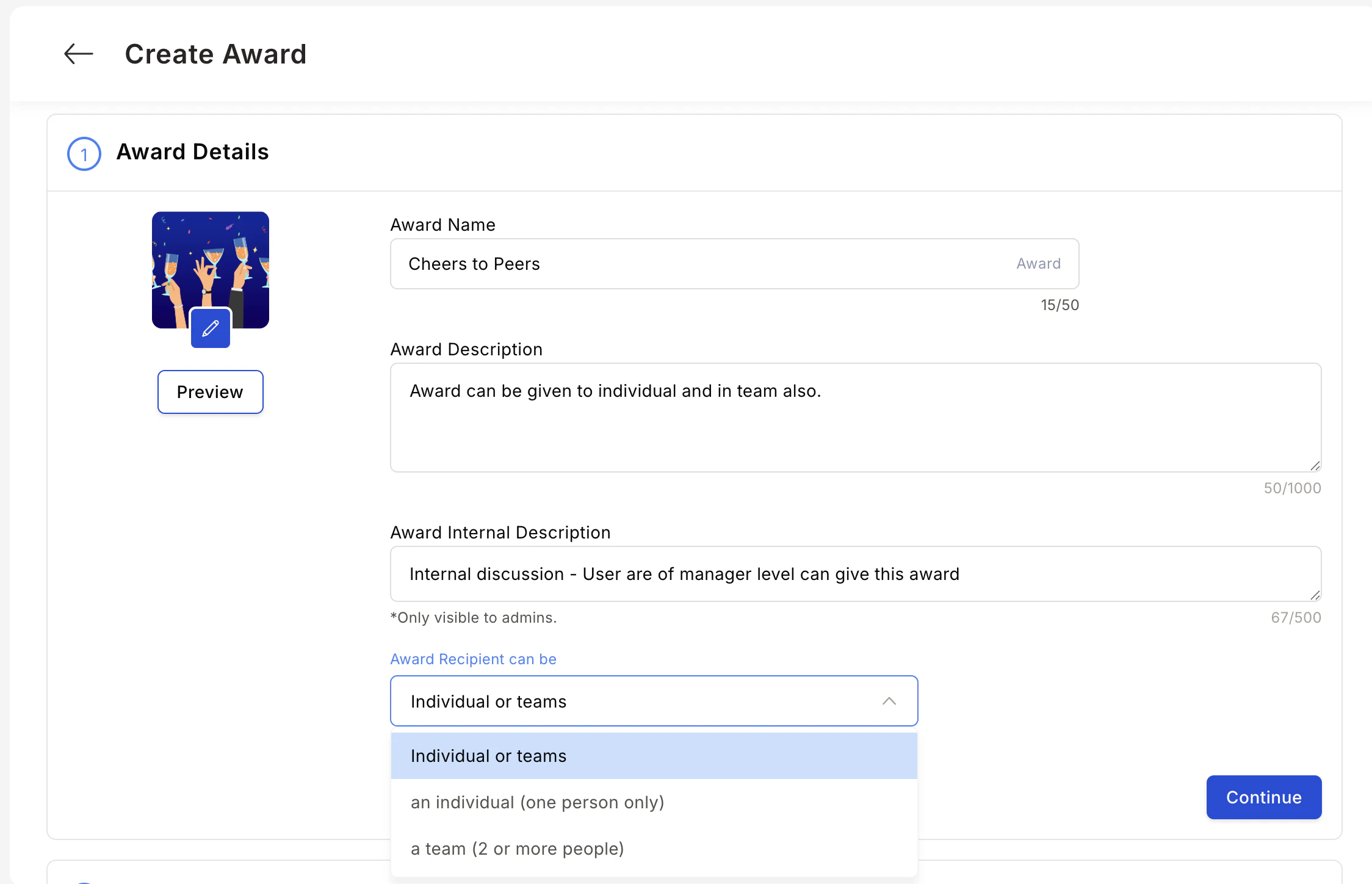Click the 'Award Recipient can be' label
The width and height of the screenshot is (1372, 884).
[x=474, y=659]
